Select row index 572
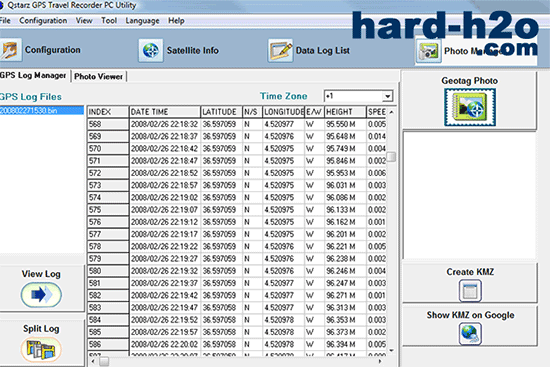The height and width of the screenshot is (367, 550). (108, 173)
